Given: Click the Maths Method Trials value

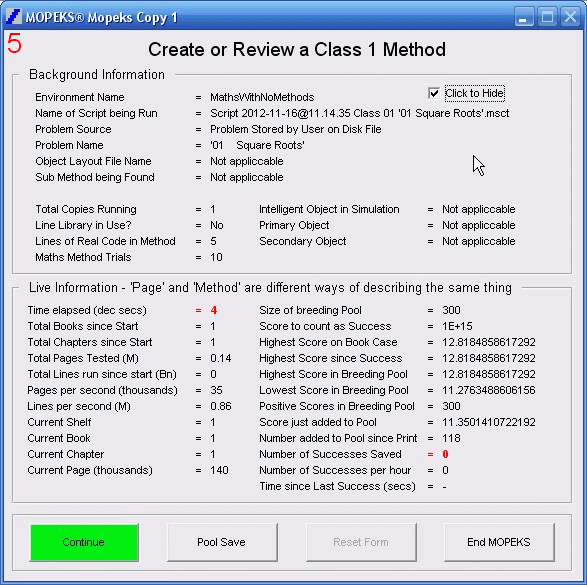Looking at the screenshot, I should [216, 257].
